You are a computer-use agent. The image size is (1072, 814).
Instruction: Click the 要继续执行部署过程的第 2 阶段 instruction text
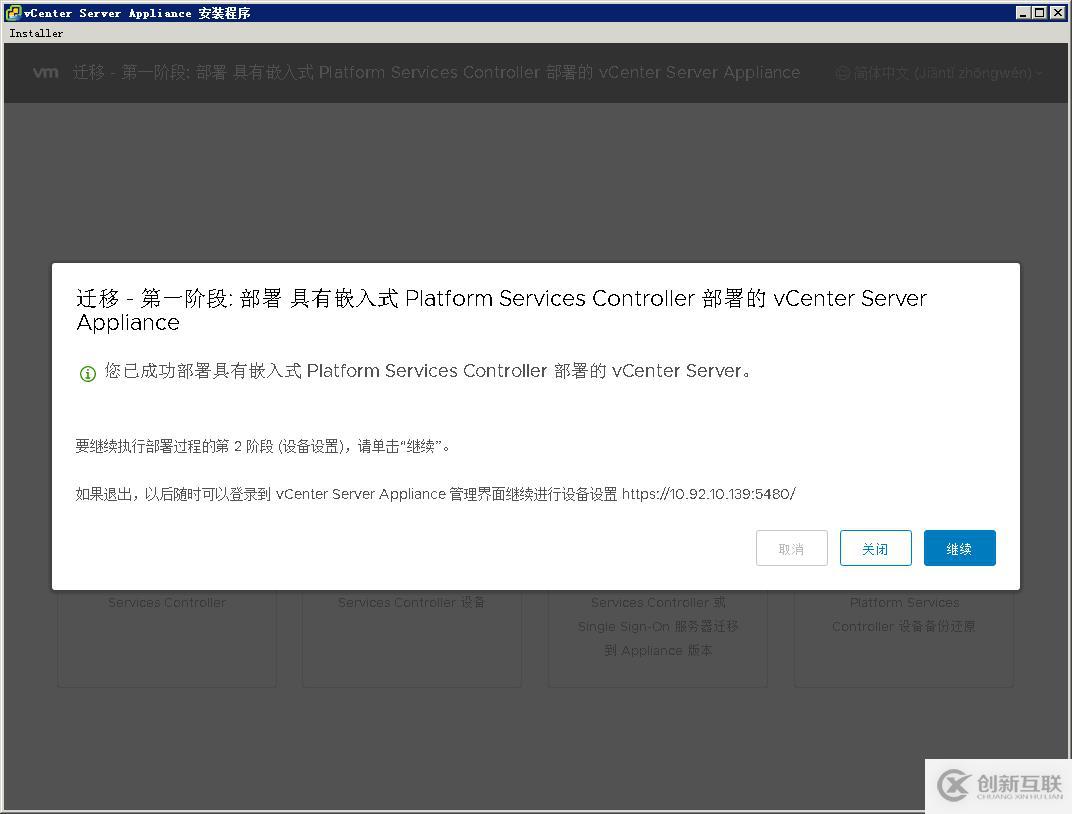coord(262,446)
